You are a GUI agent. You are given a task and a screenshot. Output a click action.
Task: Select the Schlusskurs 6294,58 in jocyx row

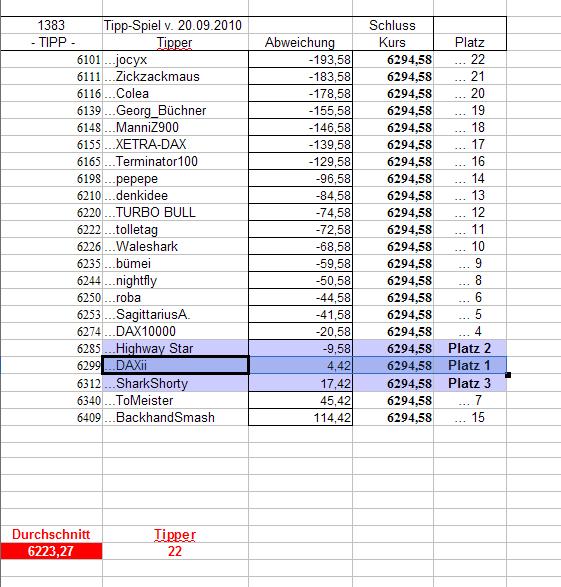pos(393,59)
